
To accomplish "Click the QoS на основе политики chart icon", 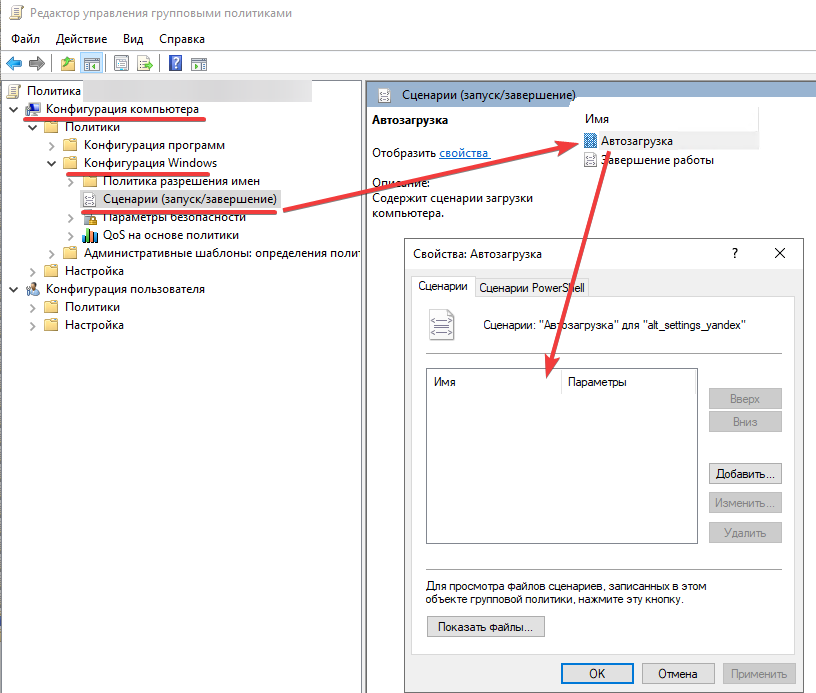I will (x=90, y=235).
